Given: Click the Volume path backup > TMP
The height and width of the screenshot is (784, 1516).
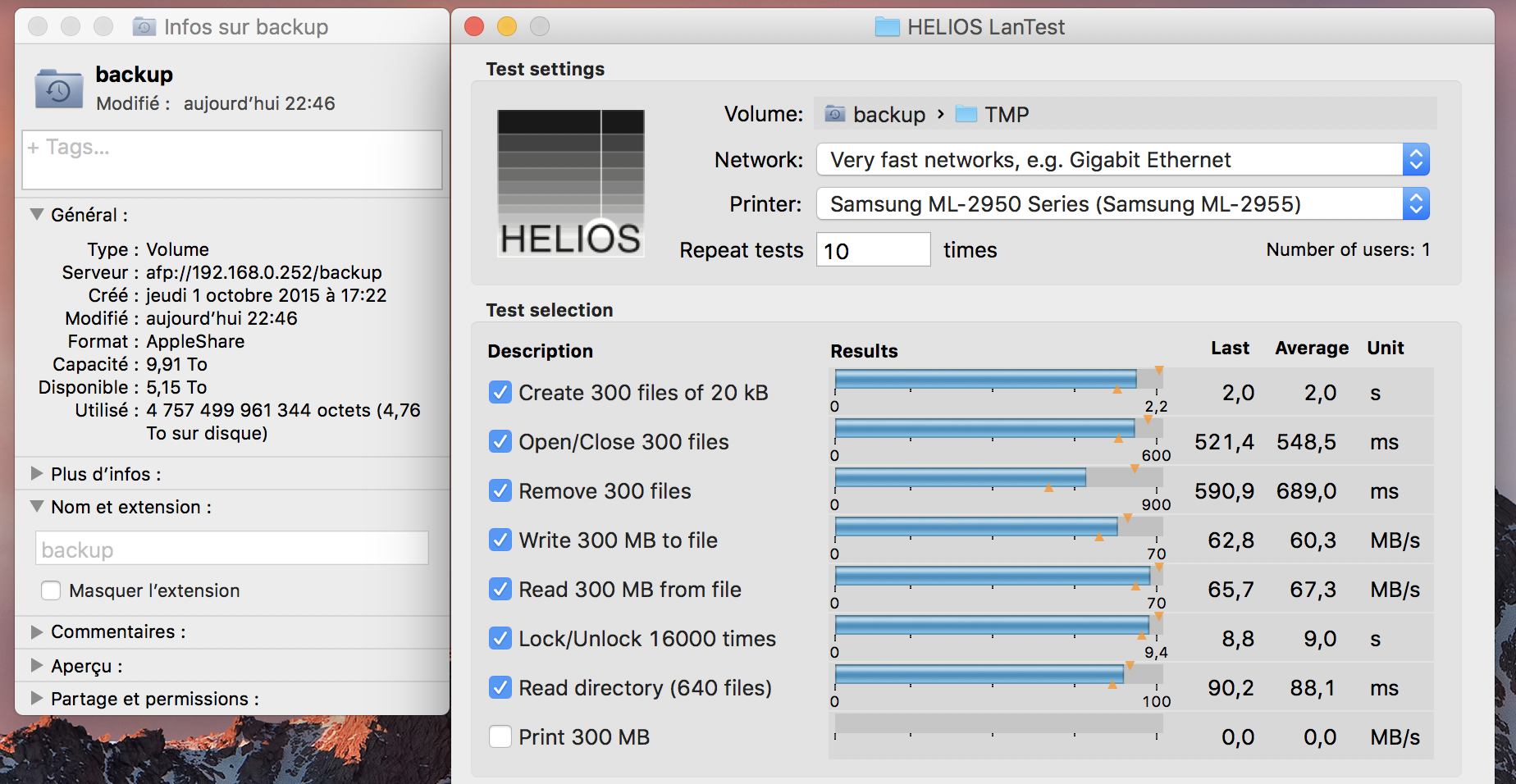Looking at the screenshot, I should [1126, 114].
